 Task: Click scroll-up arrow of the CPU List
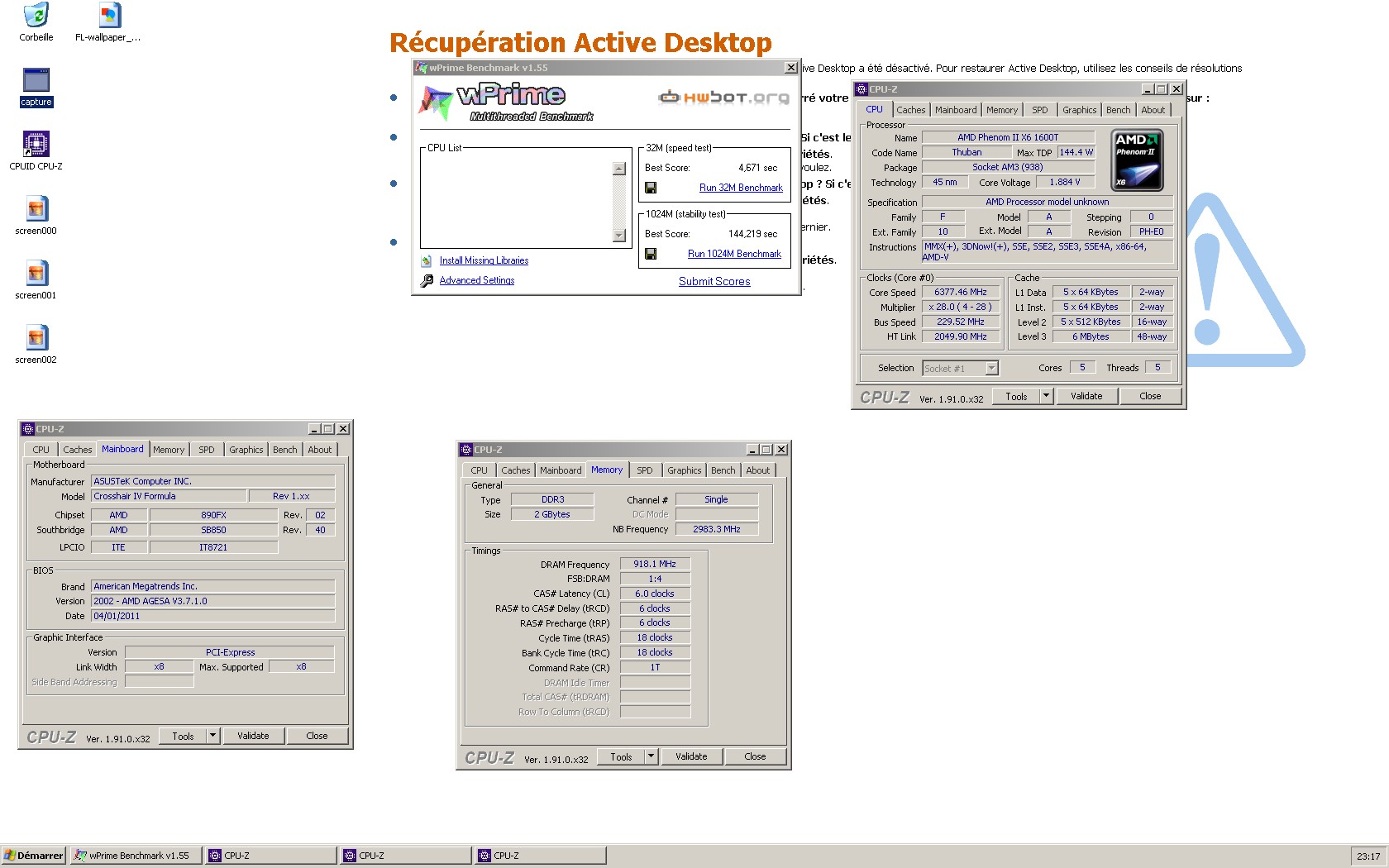(x=618, y=169)
